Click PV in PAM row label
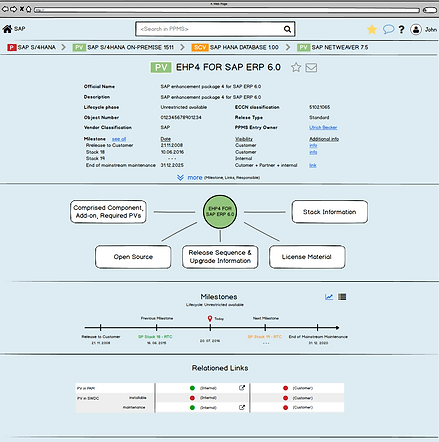This screenshot has width=439, height=442. (x=86, y=388)
